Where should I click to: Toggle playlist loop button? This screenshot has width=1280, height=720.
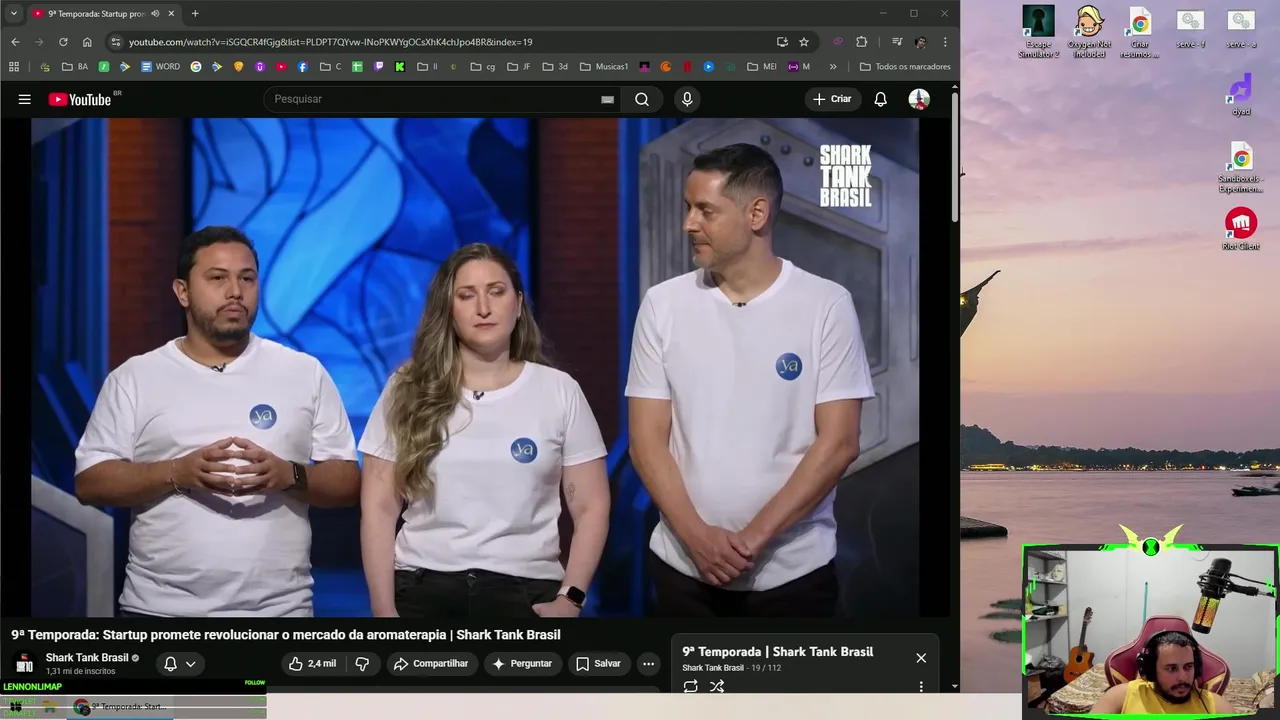[690, 686]
